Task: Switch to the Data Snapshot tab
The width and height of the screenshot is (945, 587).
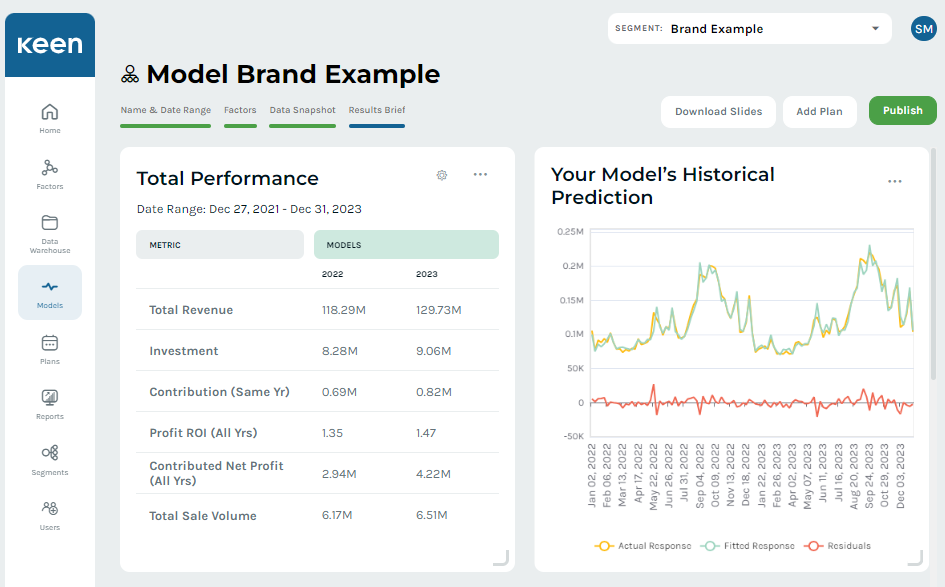Action: tap(302, 111)
